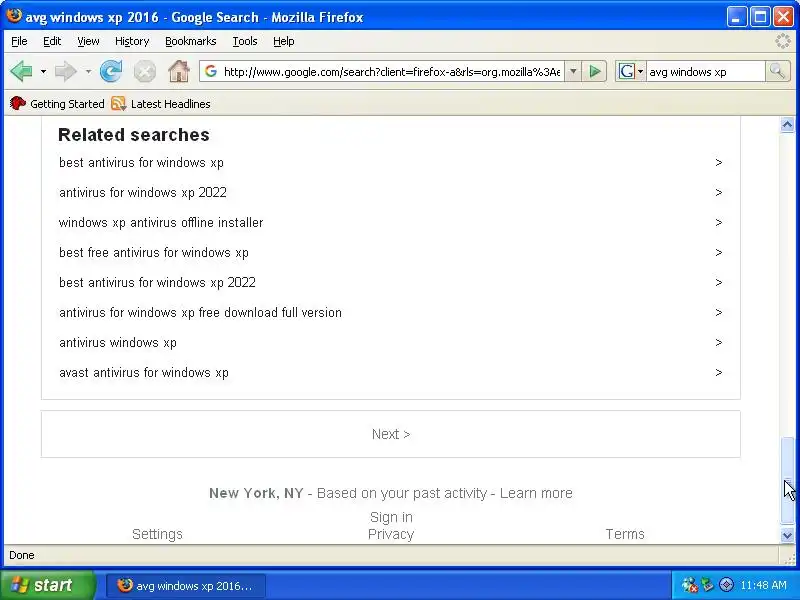800x600 pixels.
Task: Click the activity throbber icon at top right
Action: click(x=783, y=41)
